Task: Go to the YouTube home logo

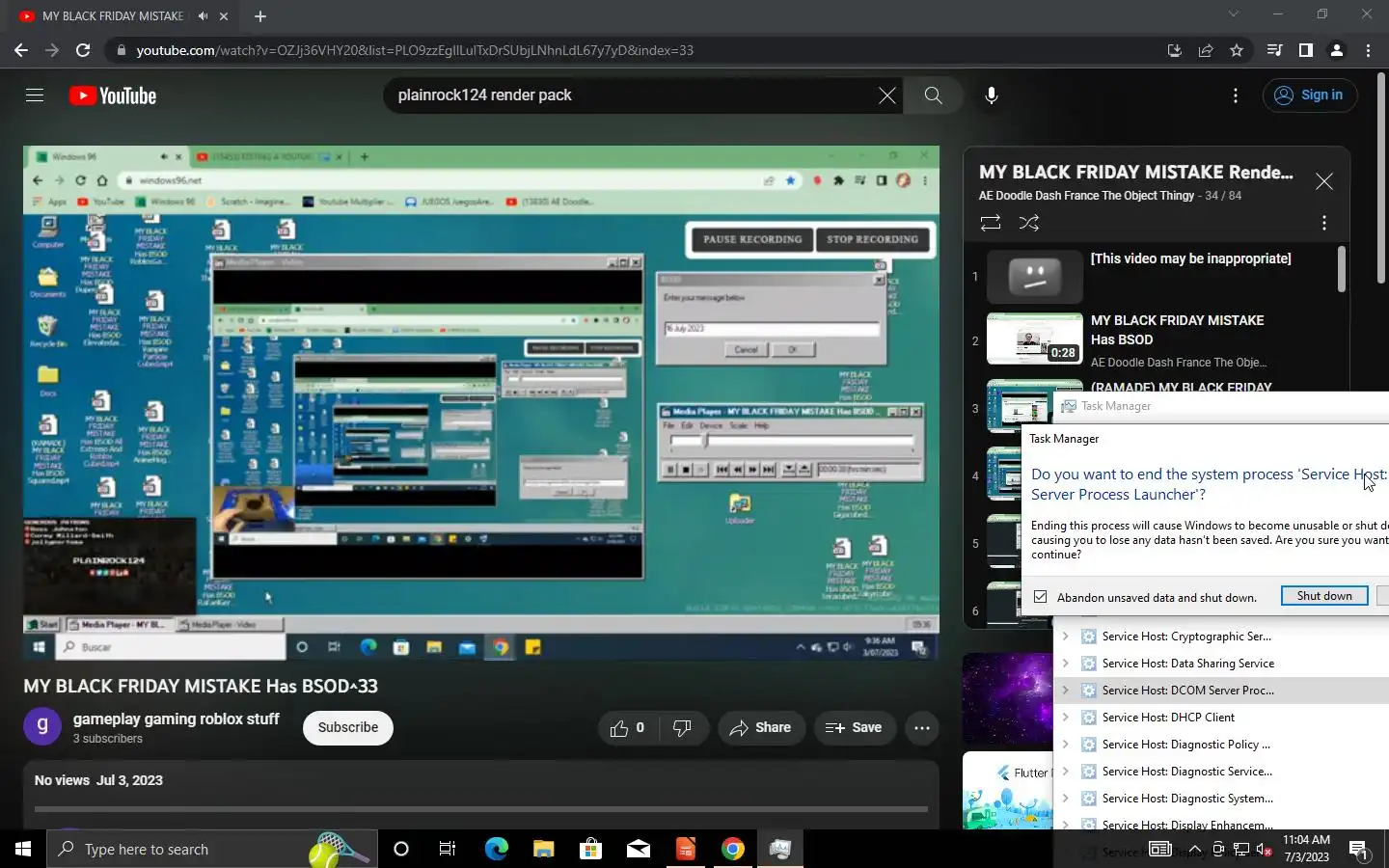Action: (113, 95)
